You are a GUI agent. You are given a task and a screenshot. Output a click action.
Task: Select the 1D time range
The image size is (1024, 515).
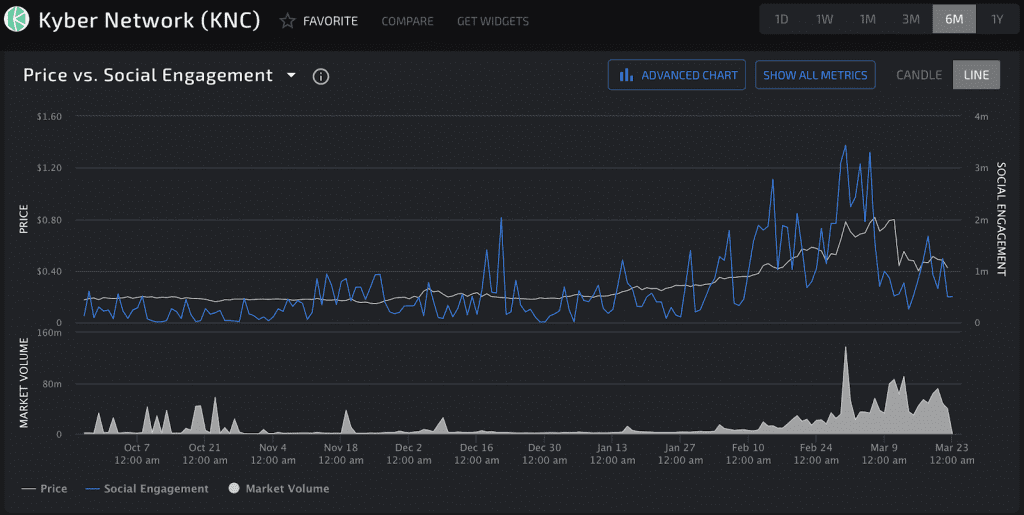coord(781,20)
